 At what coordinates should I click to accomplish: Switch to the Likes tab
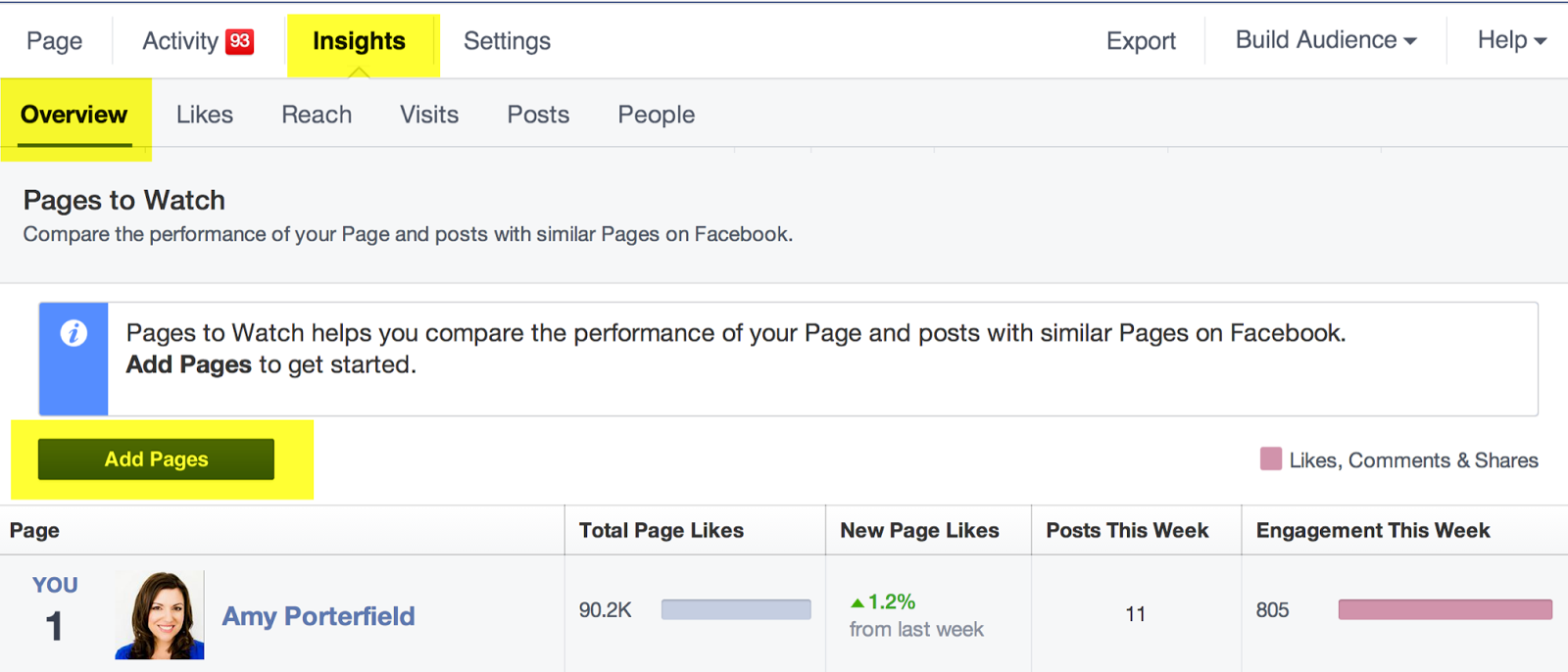[204, 115]
